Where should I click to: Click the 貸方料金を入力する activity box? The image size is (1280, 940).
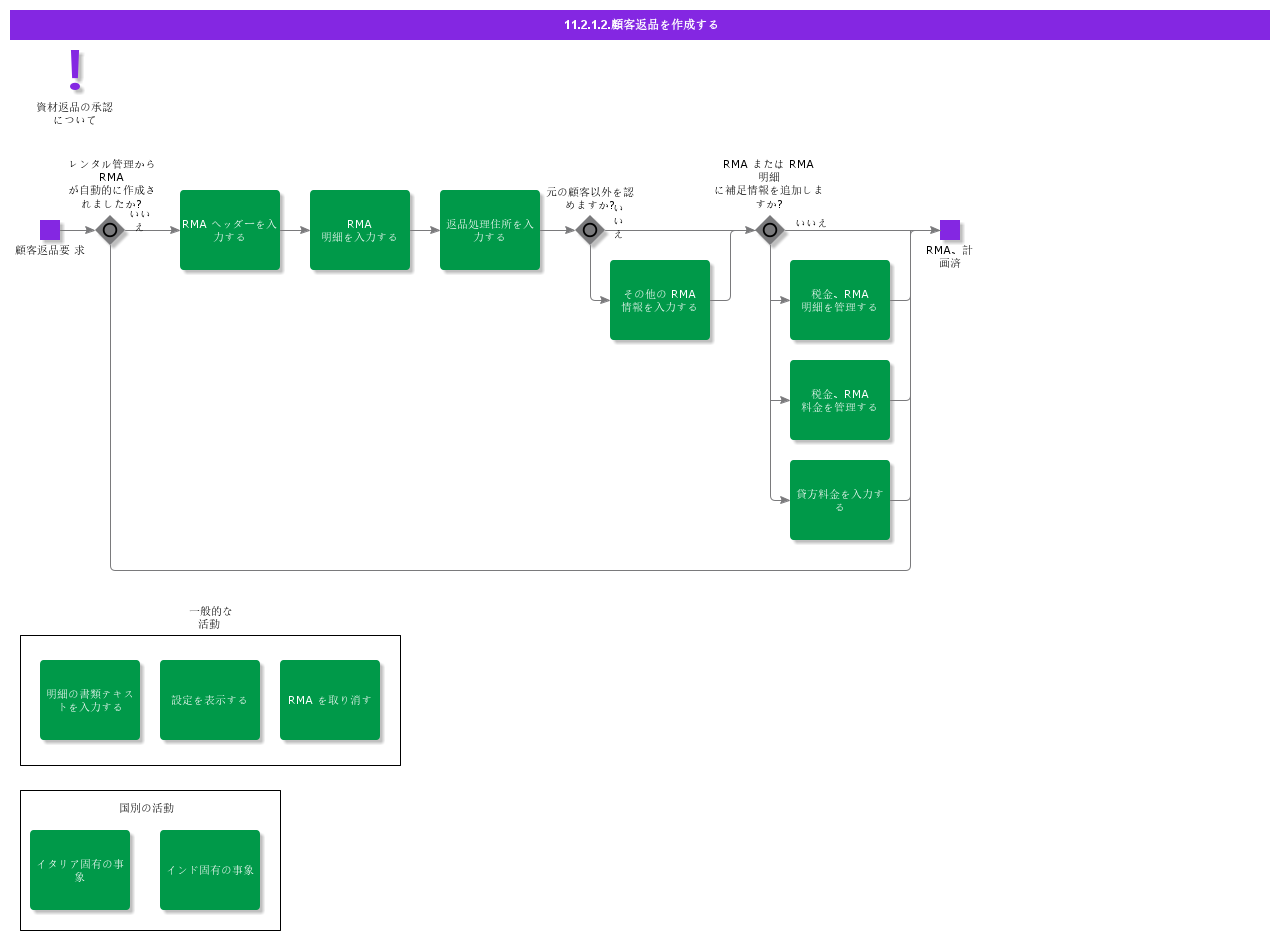(x=840, y=500)
